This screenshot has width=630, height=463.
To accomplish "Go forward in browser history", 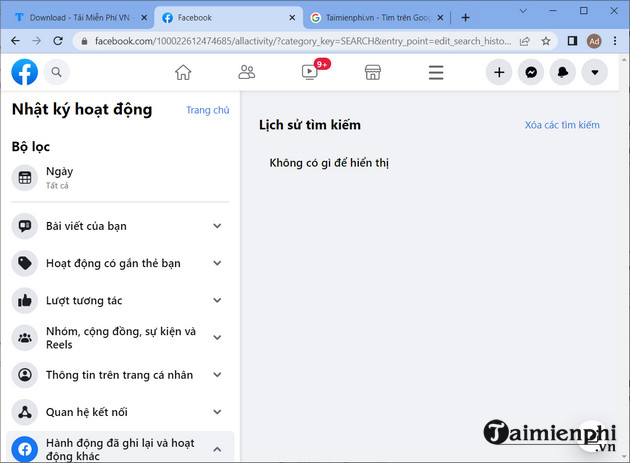I will click(x=37, y=41).
